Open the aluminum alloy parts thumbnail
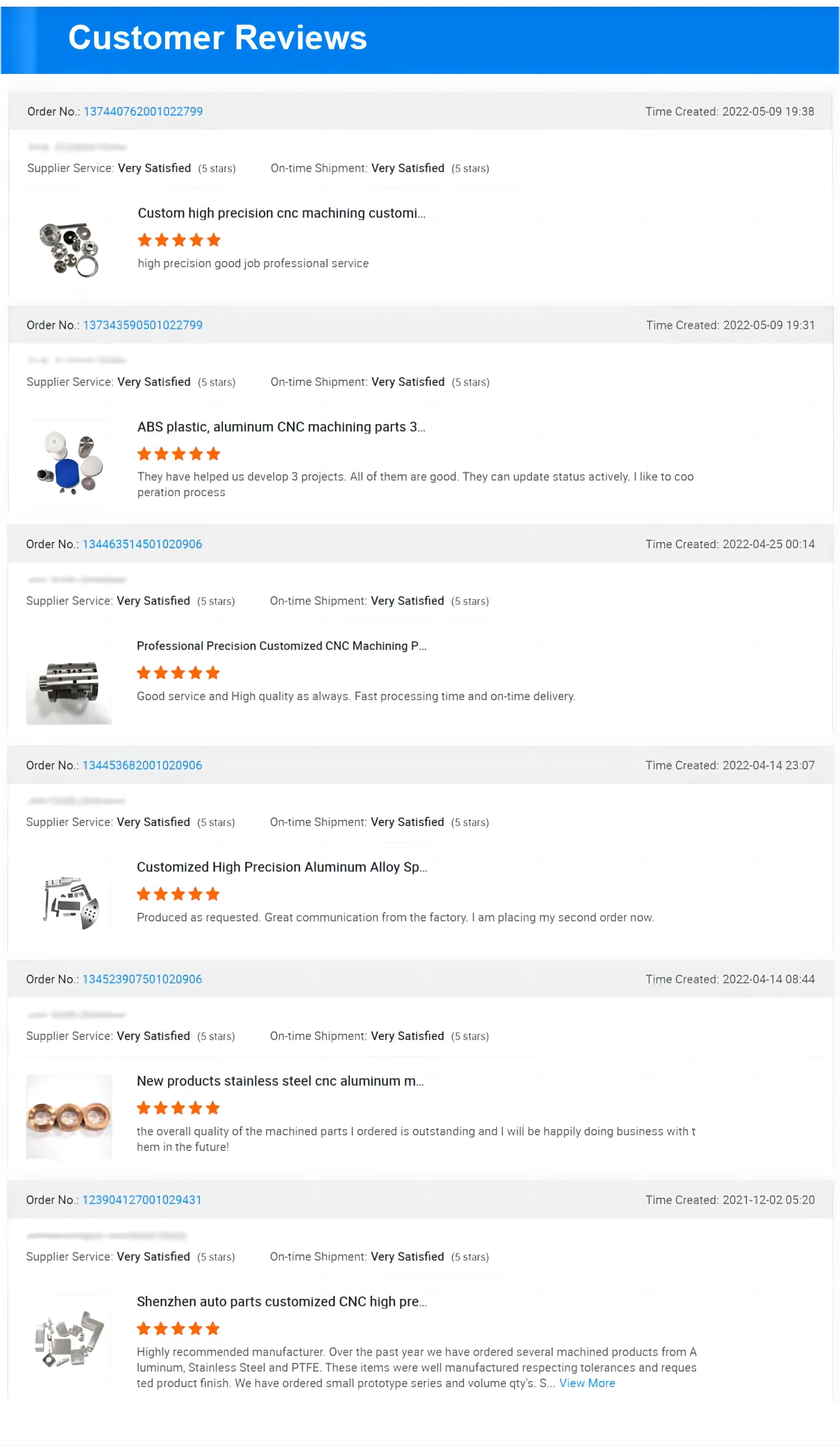 (69, 902)
